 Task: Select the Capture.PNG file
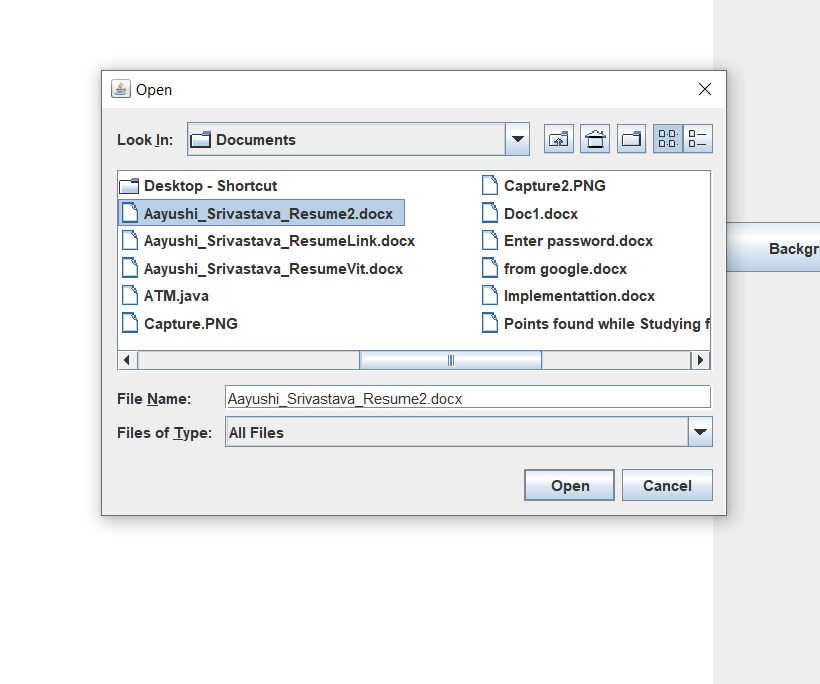click(179, 323)
